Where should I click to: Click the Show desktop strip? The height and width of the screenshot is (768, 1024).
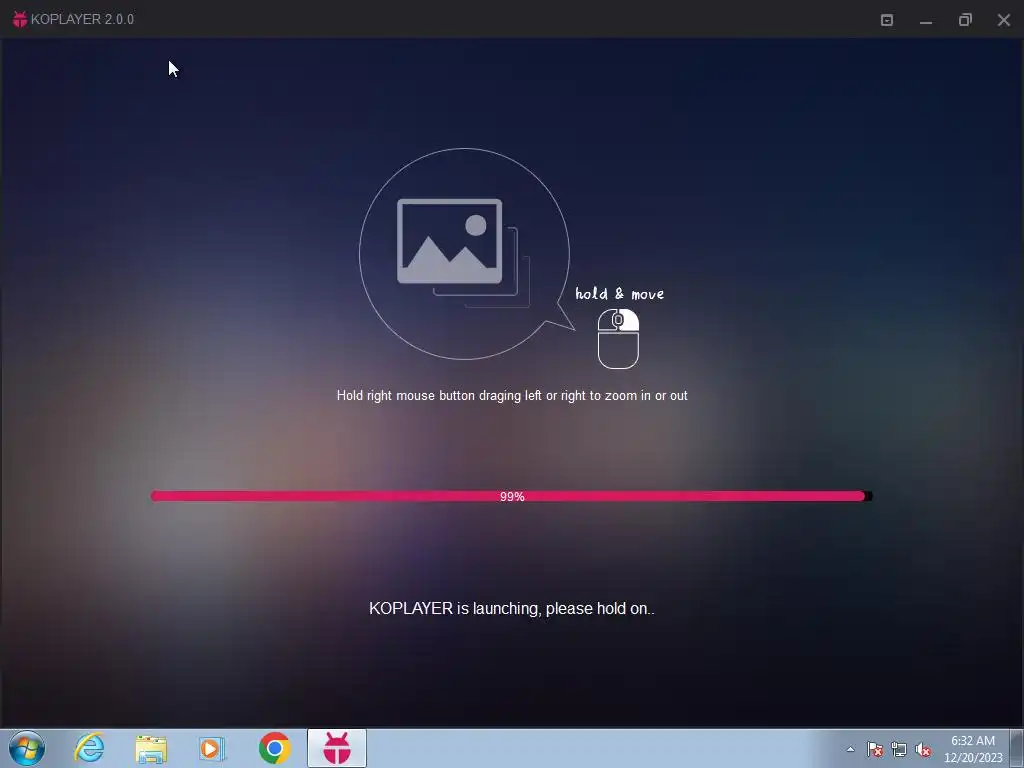point(1017,749)
